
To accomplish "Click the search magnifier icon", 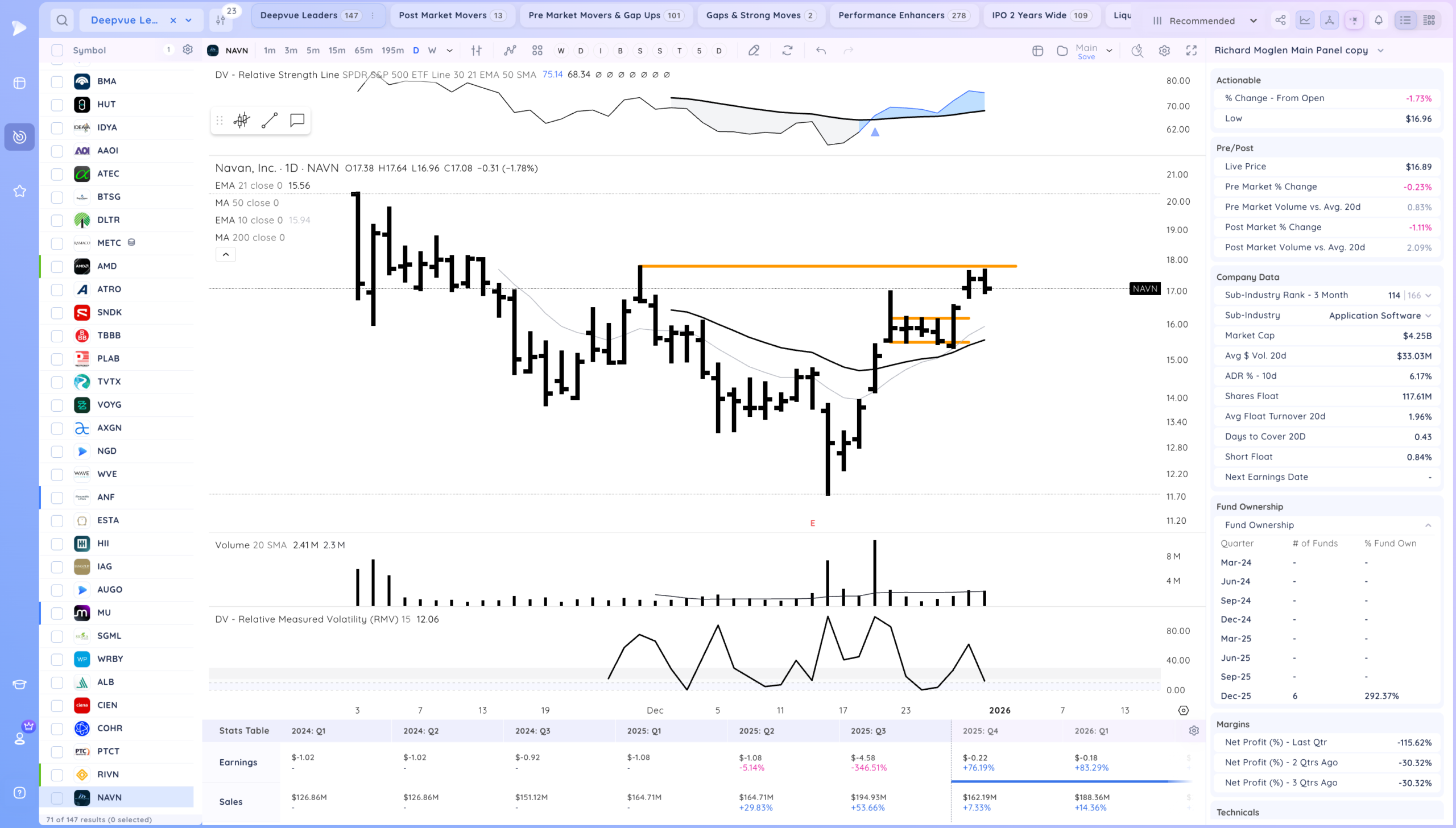I will [x=62, y=20].
